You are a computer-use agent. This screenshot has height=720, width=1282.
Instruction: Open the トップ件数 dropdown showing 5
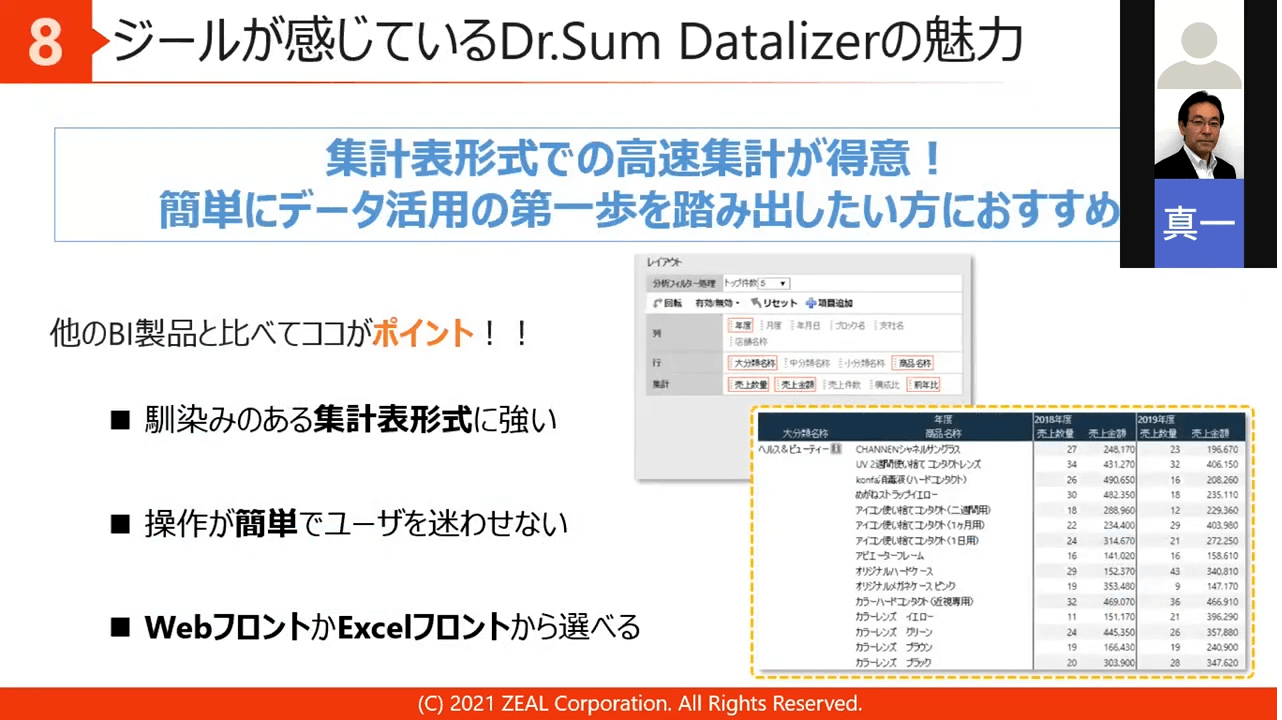773,284
